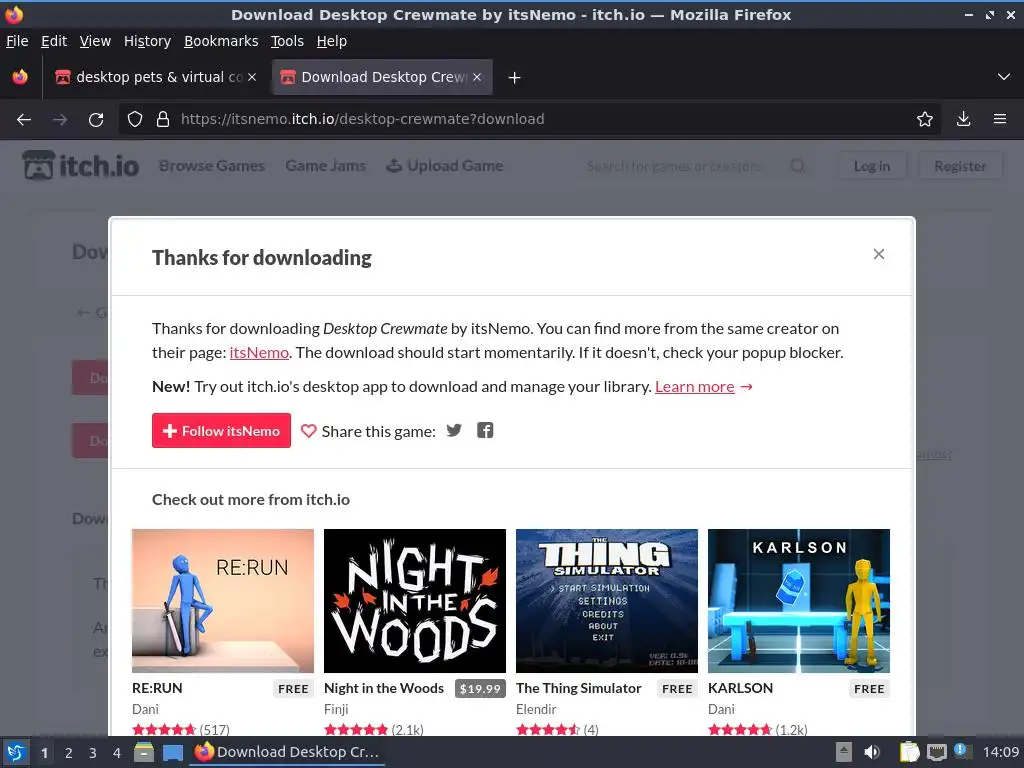The height and width of the screenshot is (768, 1024).
Task: Open the History menu
Action: [x=147, y=41]
